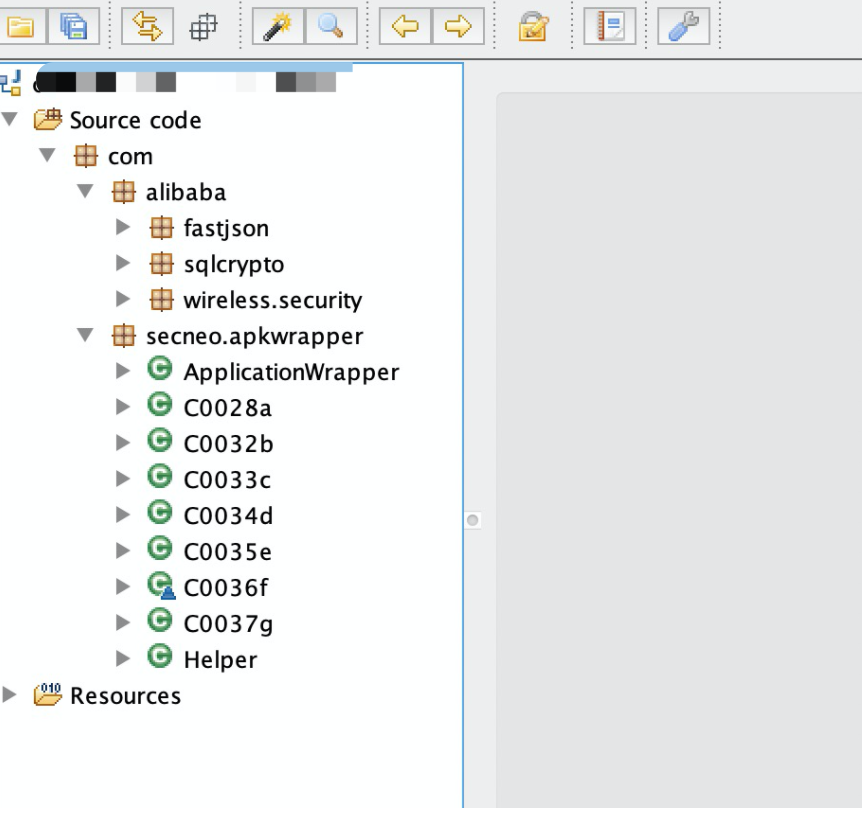Expand the C0028a class node
868x816 pixels.
[123, 407]
